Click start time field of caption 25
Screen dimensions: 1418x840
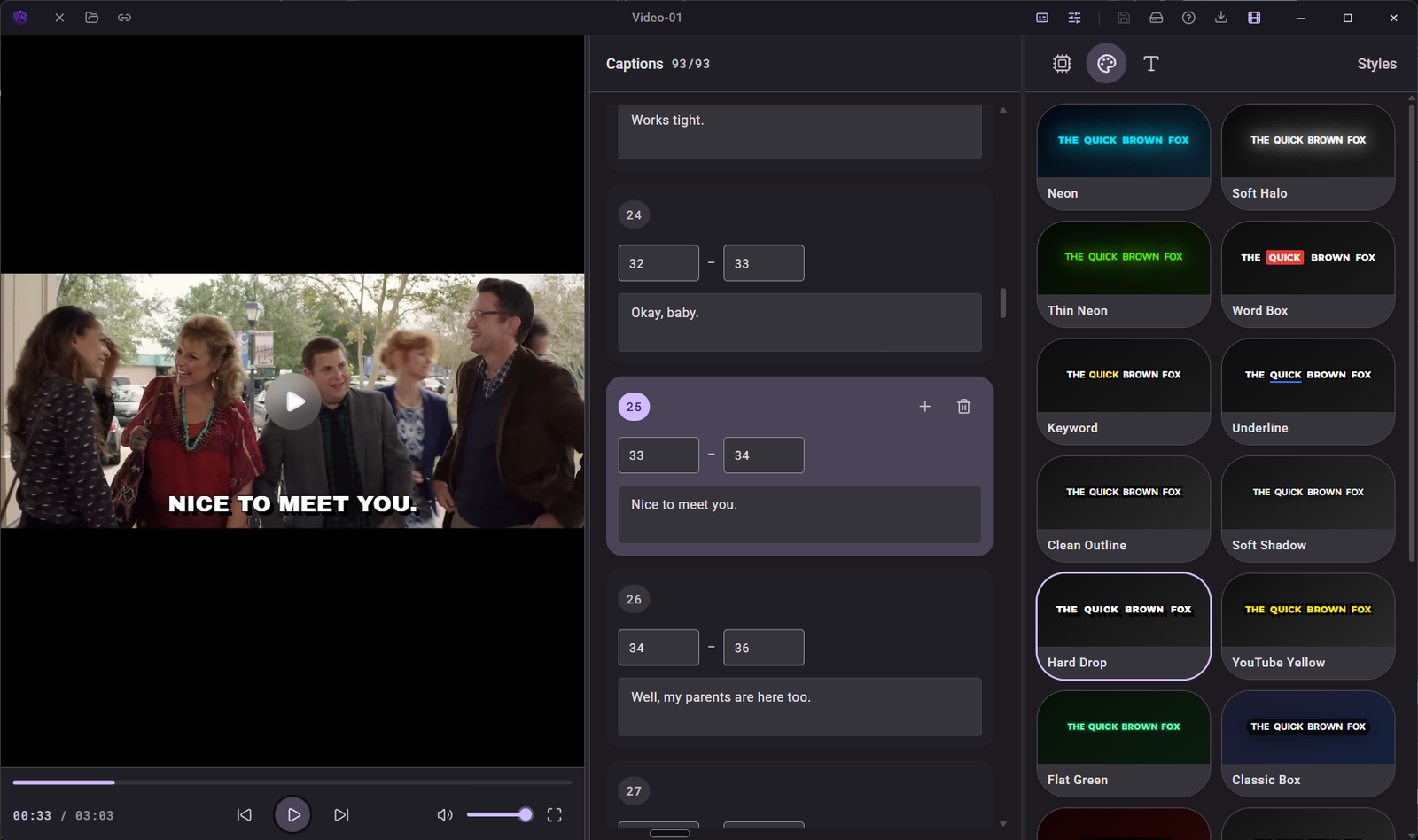pyautogui.click(x=658, y=455)
